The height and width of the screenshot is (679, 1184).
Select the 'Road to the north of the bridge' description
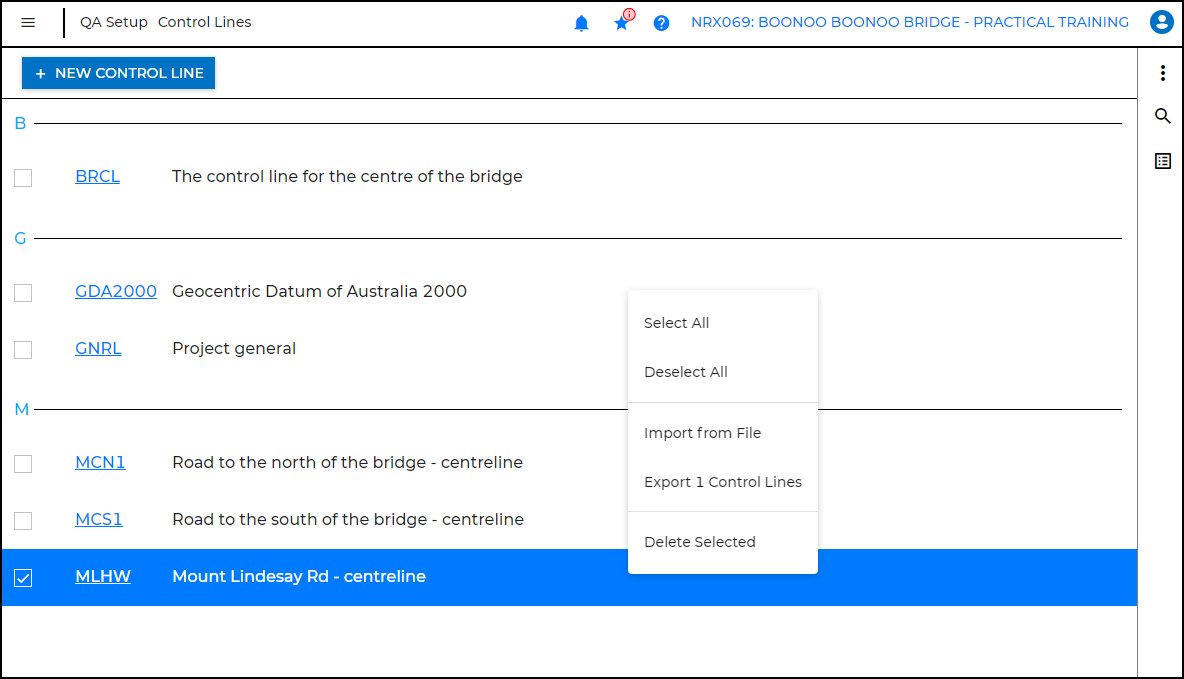pyautogui.click(x=347, y=462)
